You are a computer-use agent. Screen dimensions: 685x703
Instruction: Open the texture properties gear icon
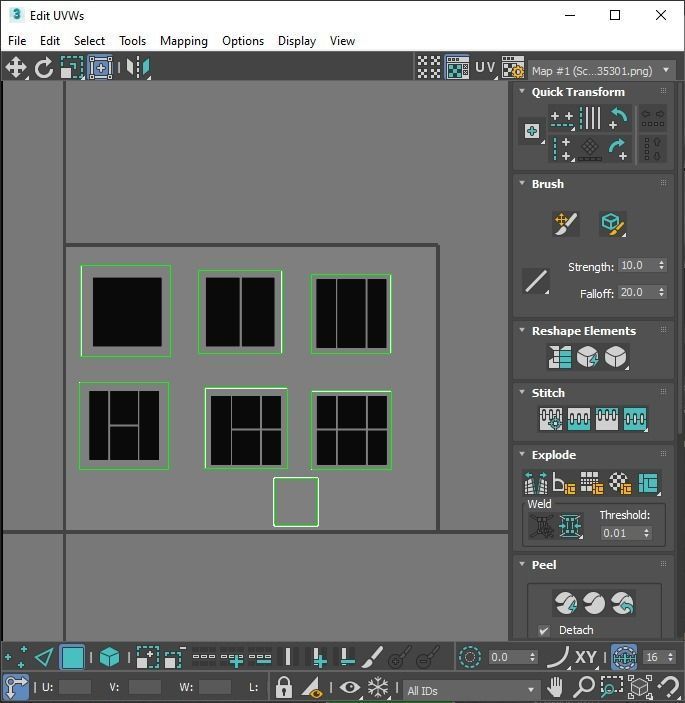tap(513, 68)
